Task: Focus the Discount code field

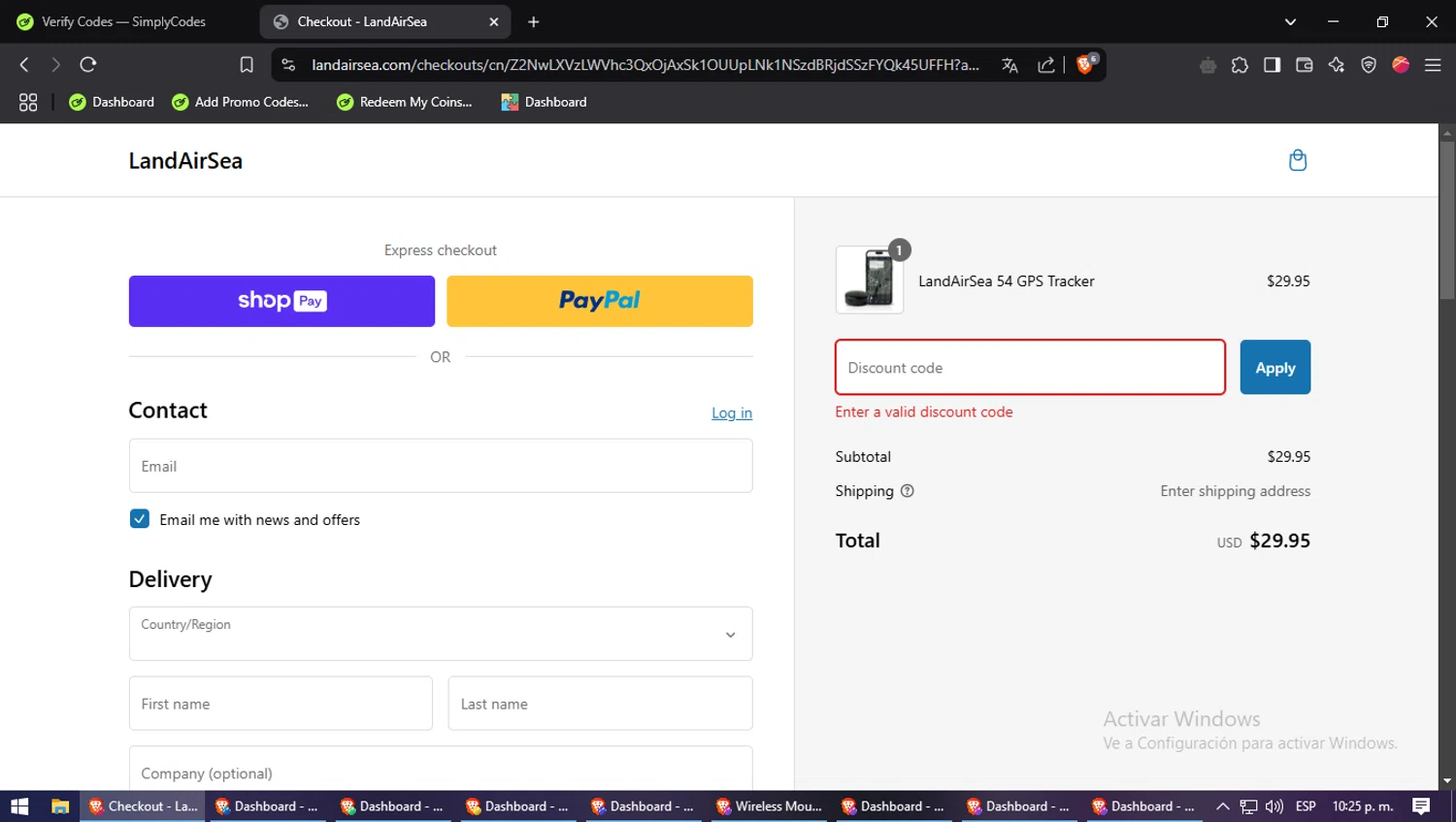Action: 1030,367
